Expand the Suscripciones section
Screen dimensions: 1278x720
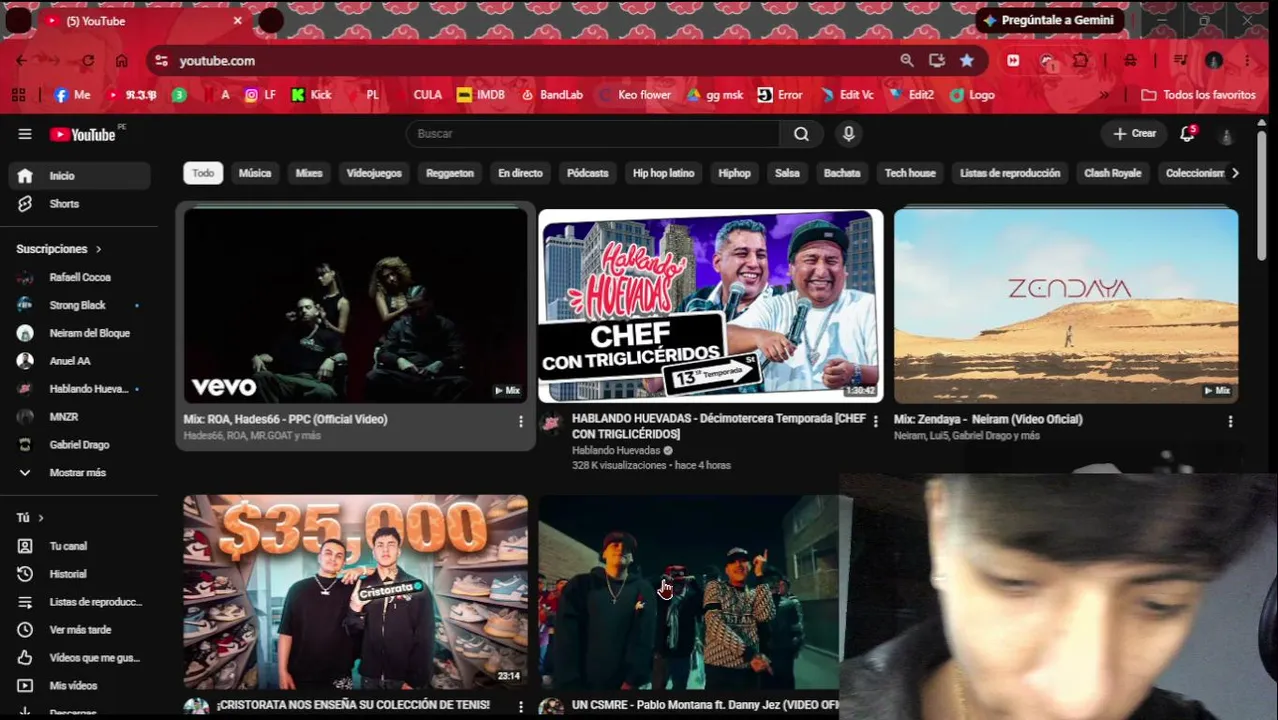point(59,249)
